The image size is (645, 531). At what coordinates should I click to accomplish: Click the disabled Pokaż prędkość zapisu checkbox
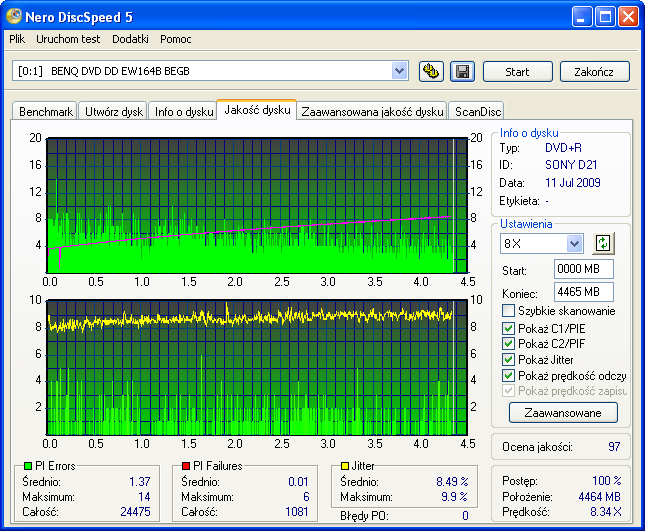pyautogui.click(x=508, y=391)
